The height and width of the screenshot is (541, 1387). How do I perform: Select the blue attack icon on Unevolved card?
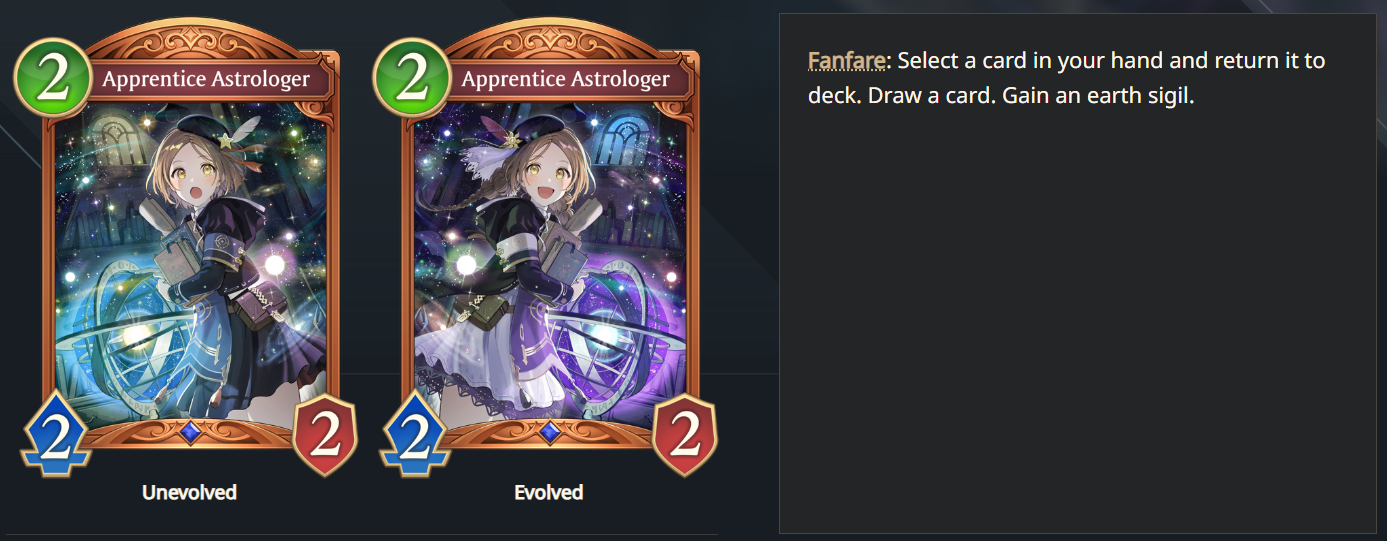click(56, 432)
